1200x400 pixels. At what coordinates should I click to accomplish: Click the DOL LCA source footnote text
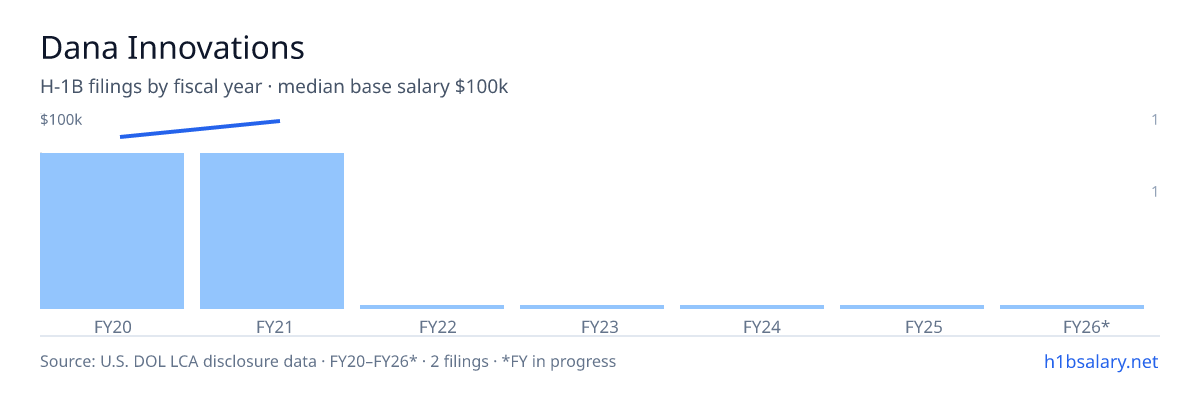pyautogui.click(x=328, y=361)
